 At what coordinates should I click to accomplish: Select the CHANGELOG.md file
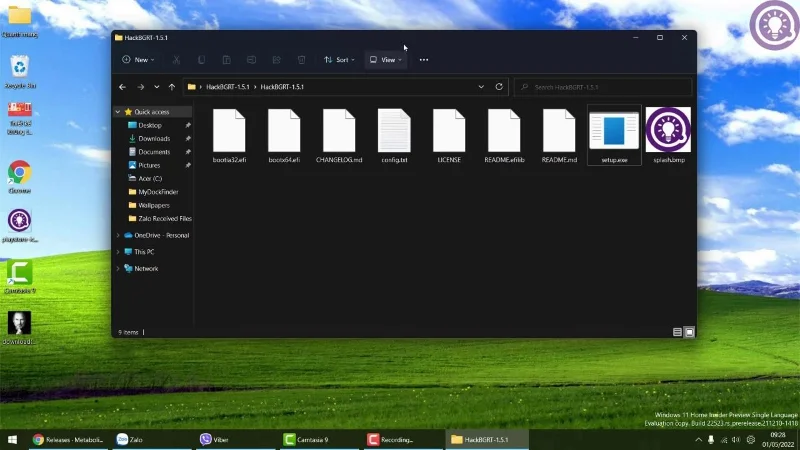339,135
